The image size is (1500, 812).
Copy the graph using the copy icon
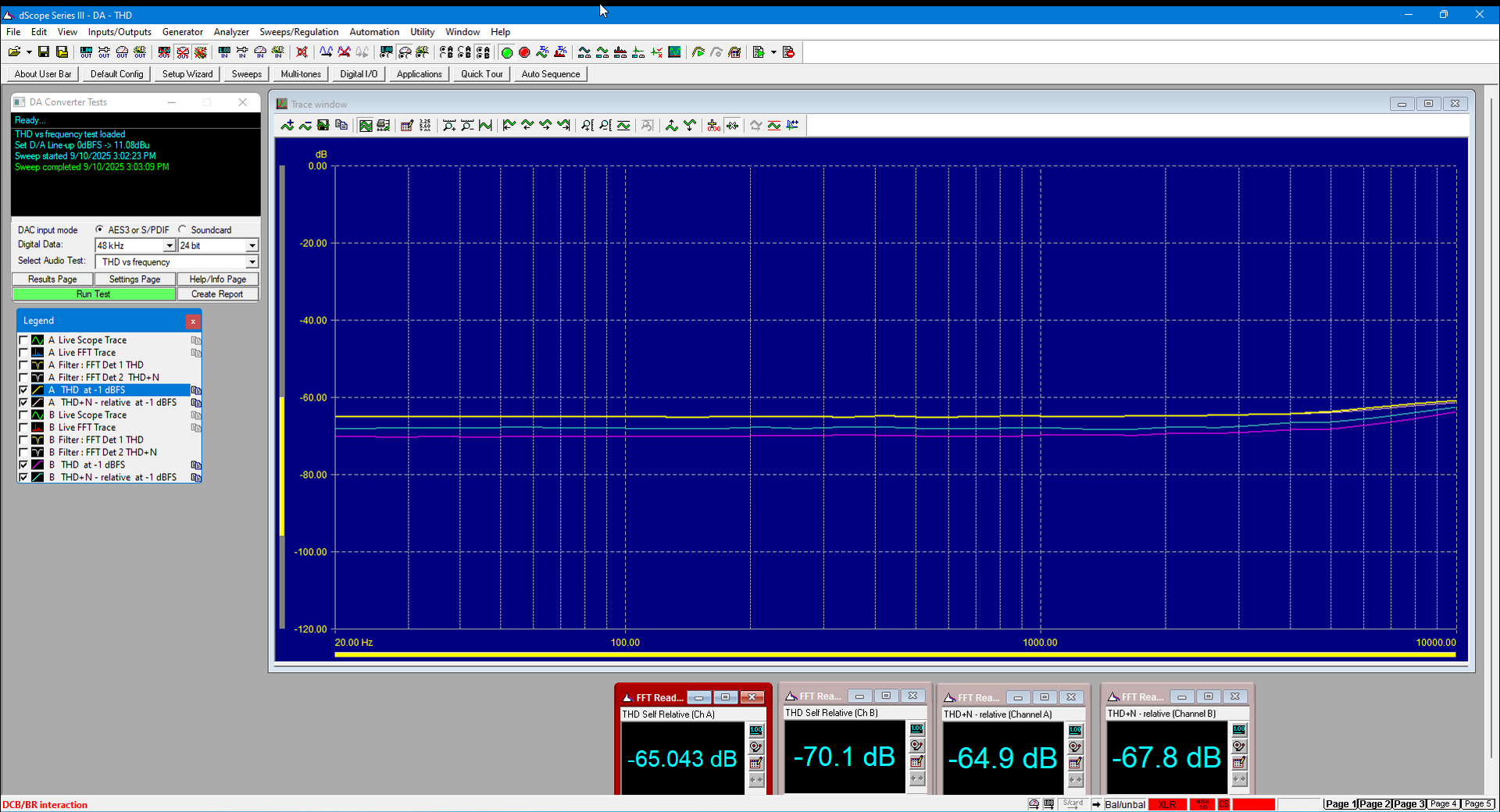(x=341, y=126)
